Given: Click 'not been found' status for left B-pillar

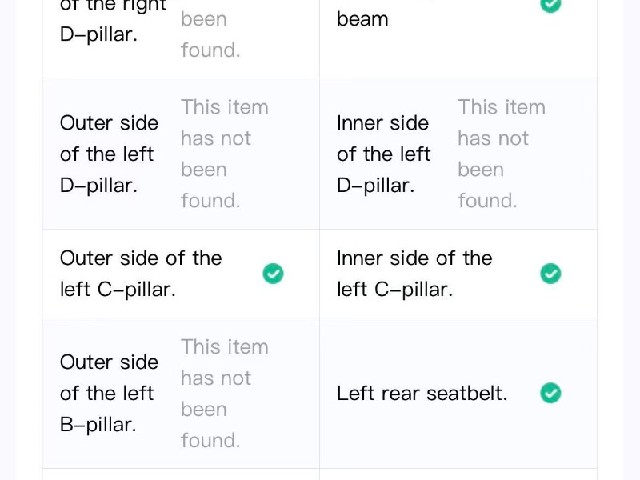Looking at the screenshot, I should click(x=224, y=393).
